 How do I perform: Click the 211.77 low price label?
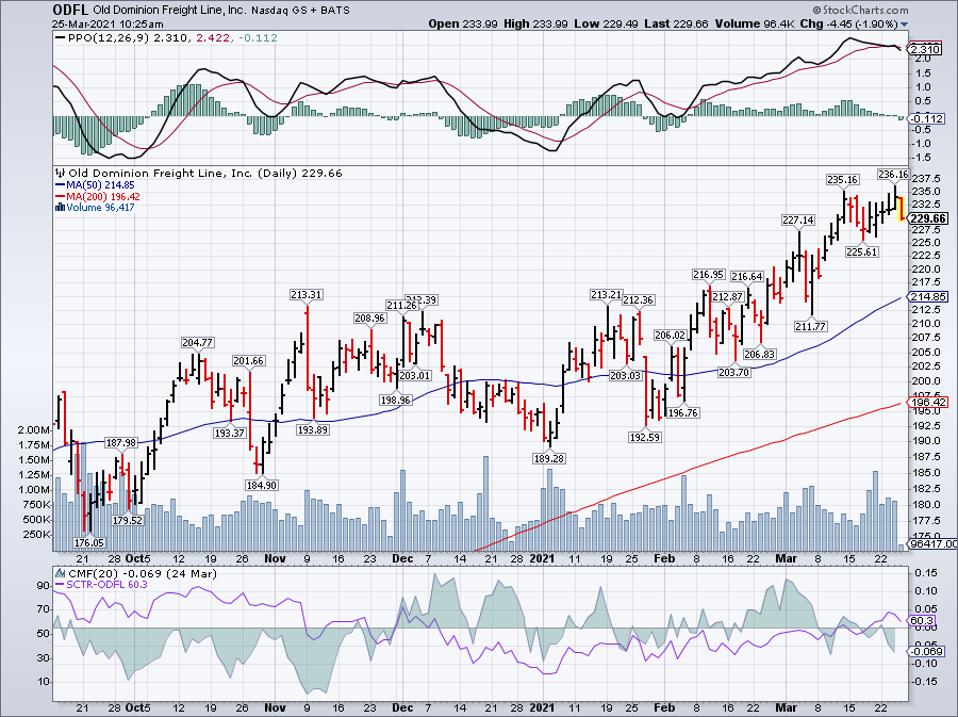coord(811,327)
